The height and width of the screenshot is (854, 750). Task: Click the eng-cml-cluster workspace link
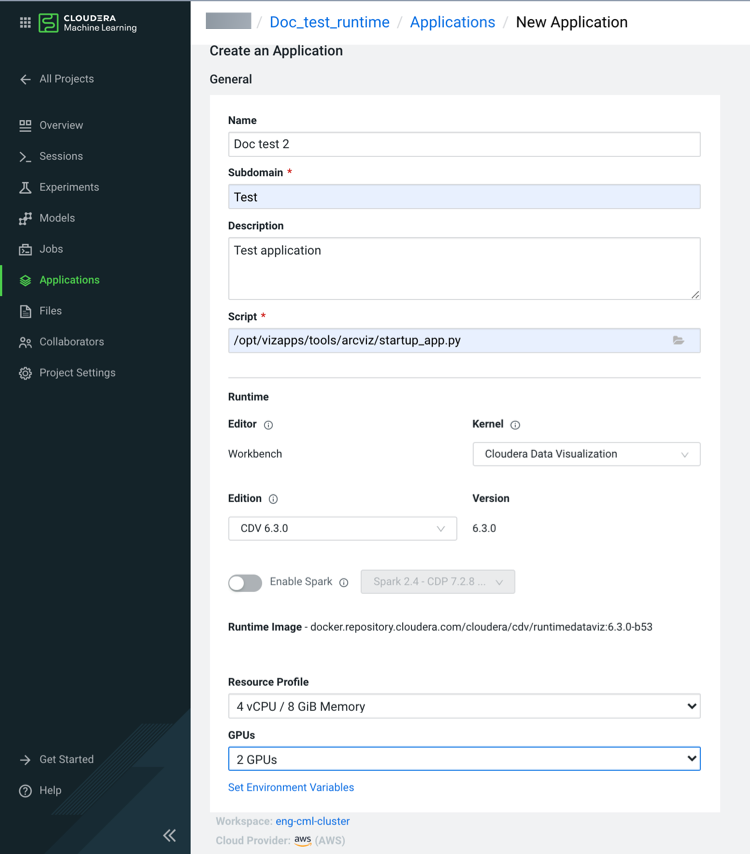(312, 821)
